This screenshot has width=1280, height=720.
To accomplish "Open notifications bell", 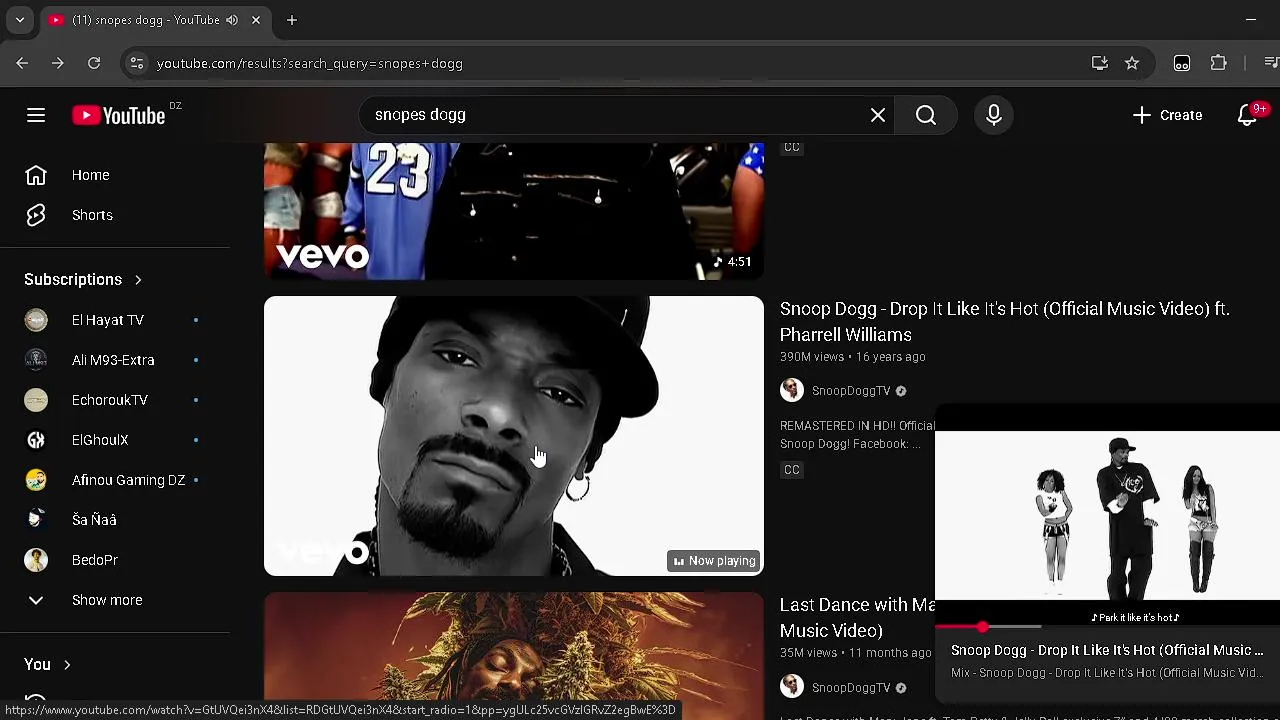I will (1247, 115).
